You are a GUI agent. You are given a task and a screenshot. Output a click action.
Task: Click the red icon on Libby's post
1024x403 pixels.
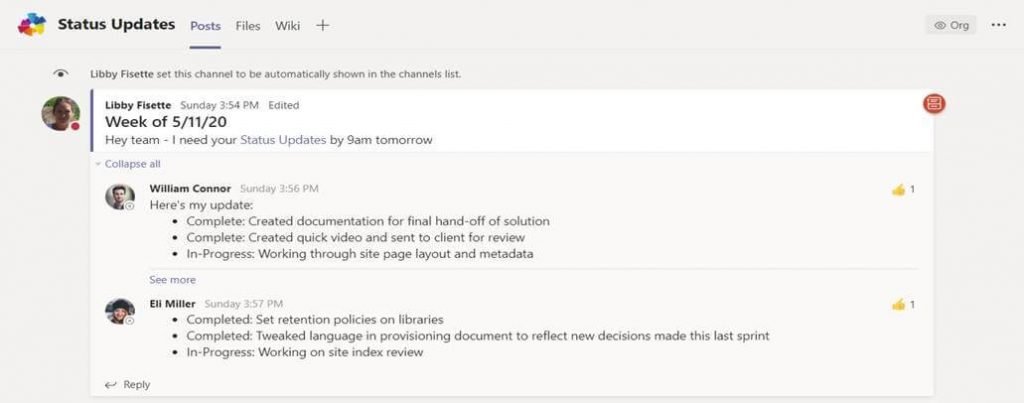pos(935,103)
